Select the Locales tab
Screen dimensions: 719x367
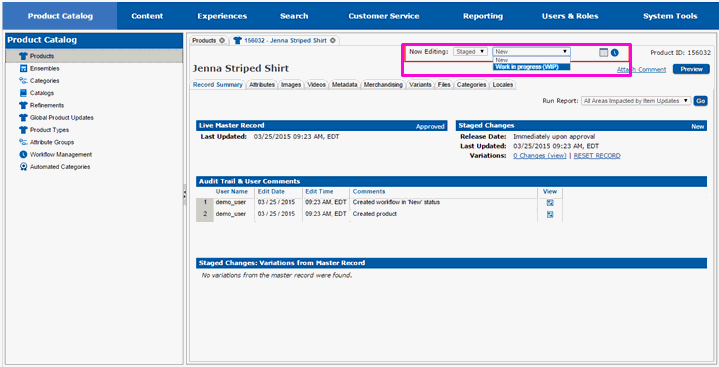point(503,85)
